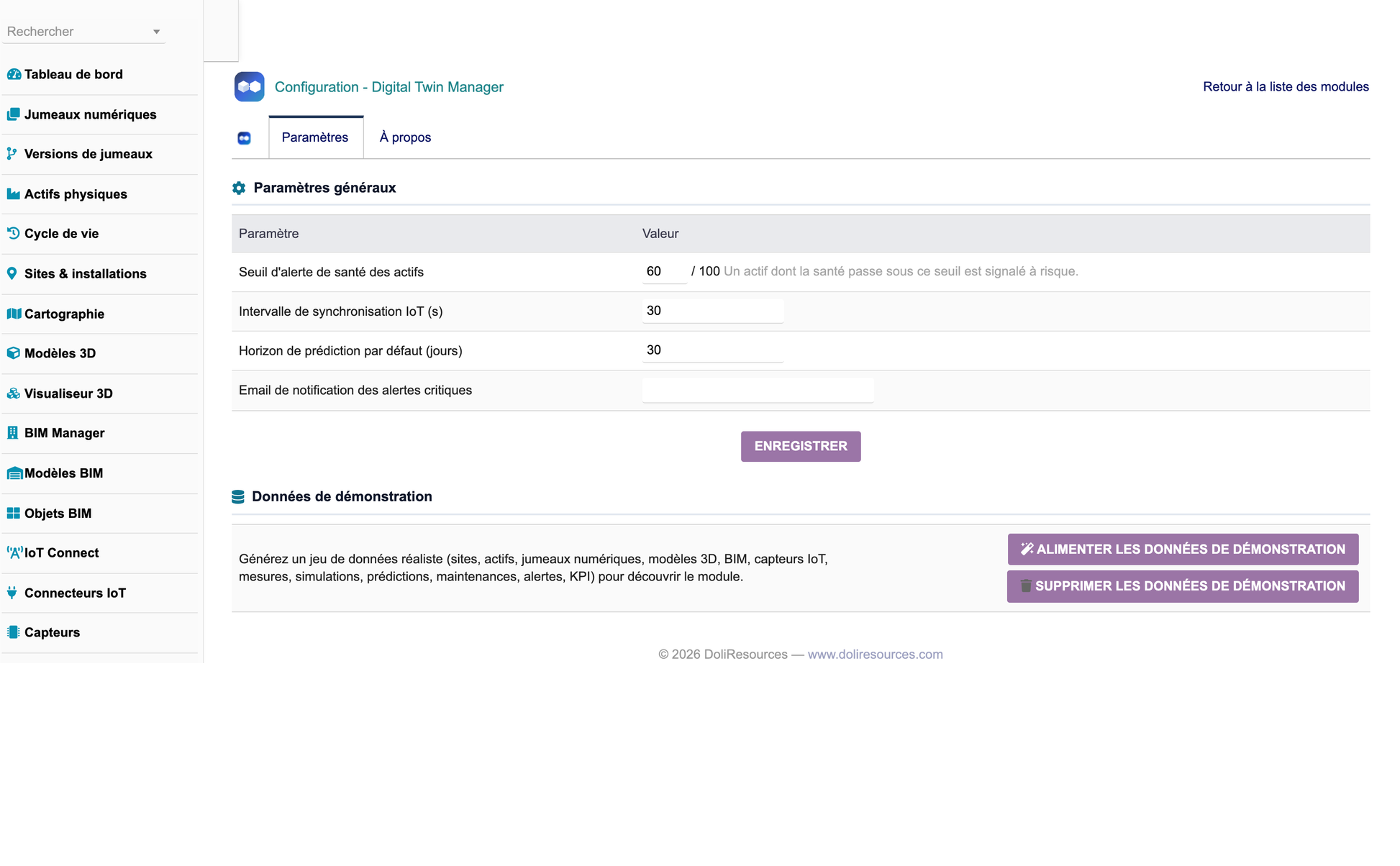This screenshot has width=1400, height=866.
Task: Click the Capteurs chip icon
Action: tap(14, 632)
